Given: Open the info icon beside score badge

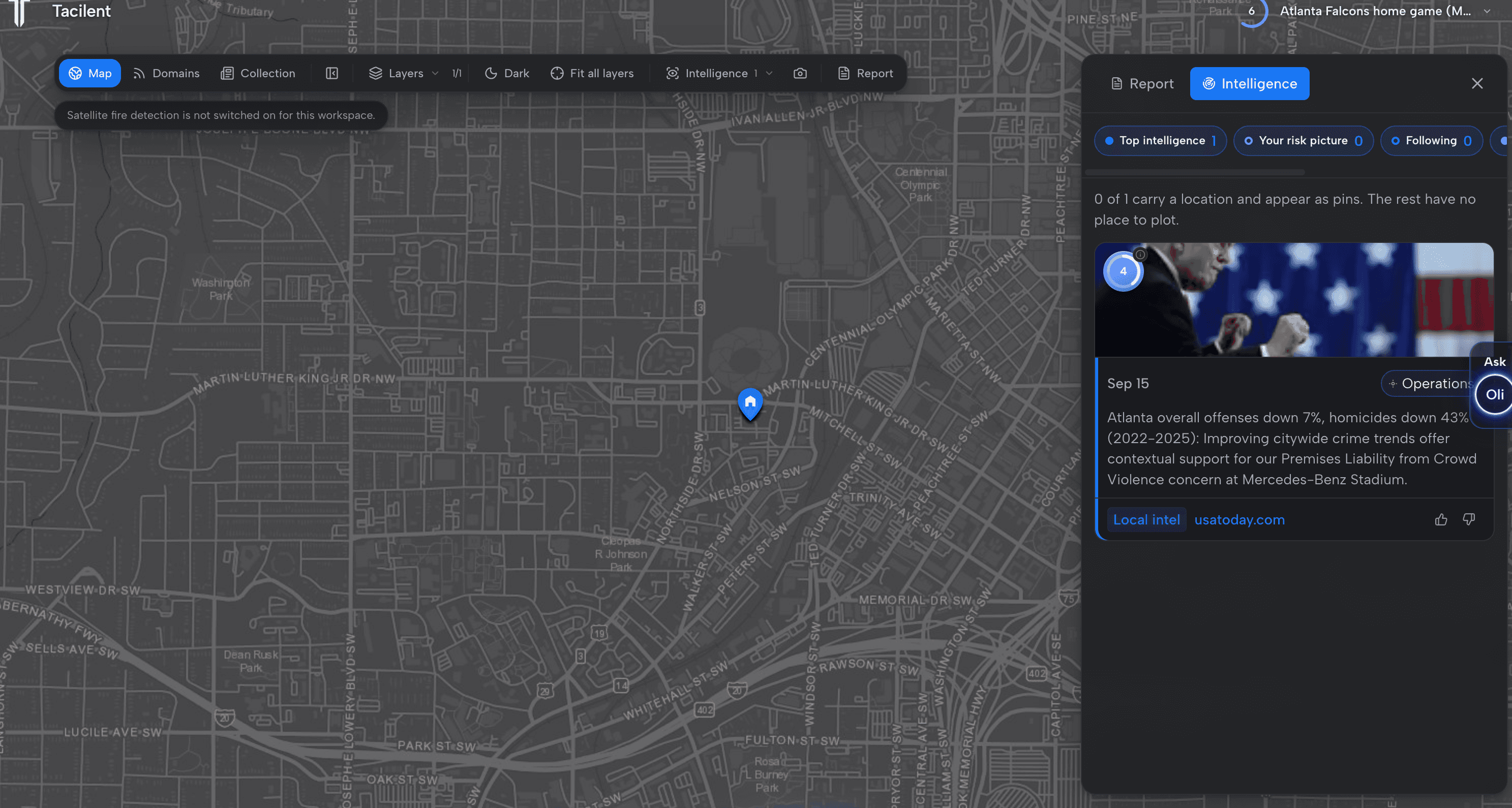Looking at the screenshot, I should tap(1140, 254).
